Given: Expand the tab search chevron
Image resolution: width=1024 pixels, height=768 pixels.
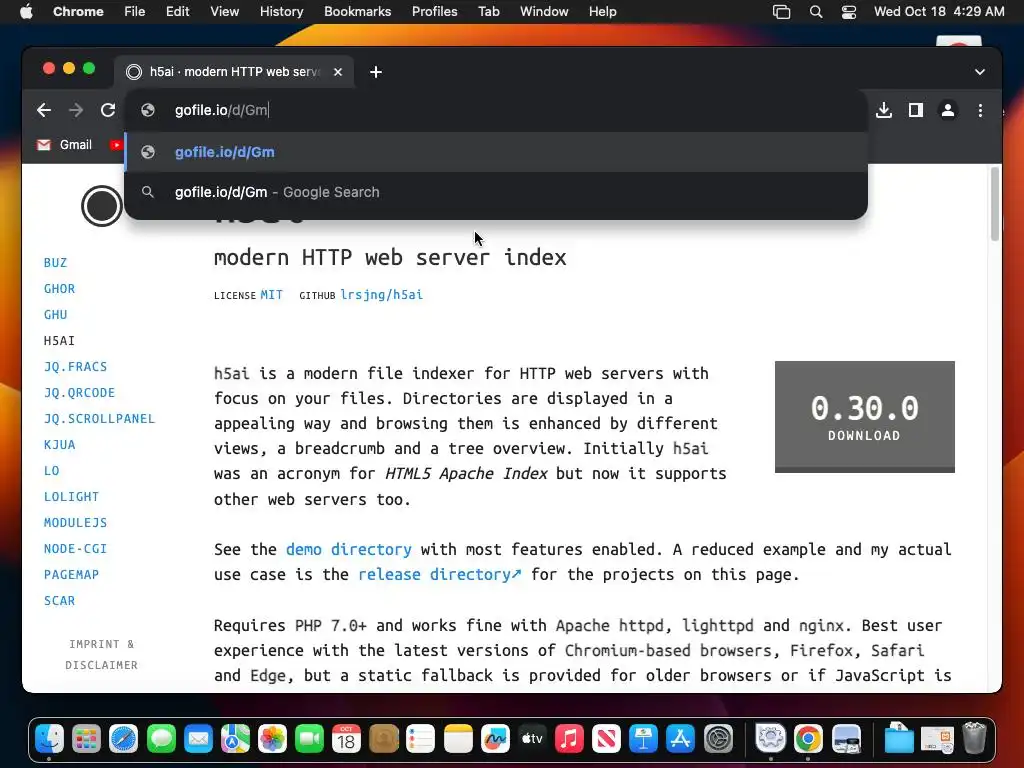Looking at the screenshot, I should point(980,72).
